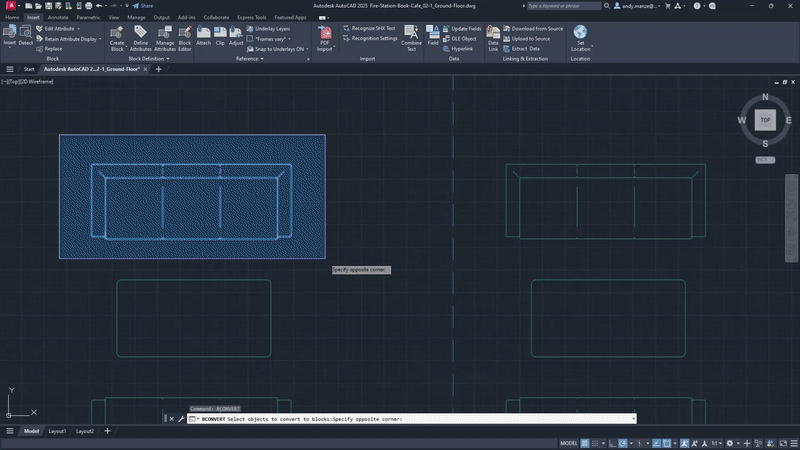The height and width of the screenshot is (450, 800).
Task: Expand Block Definition panel
Action: click(x=149, y=59)
